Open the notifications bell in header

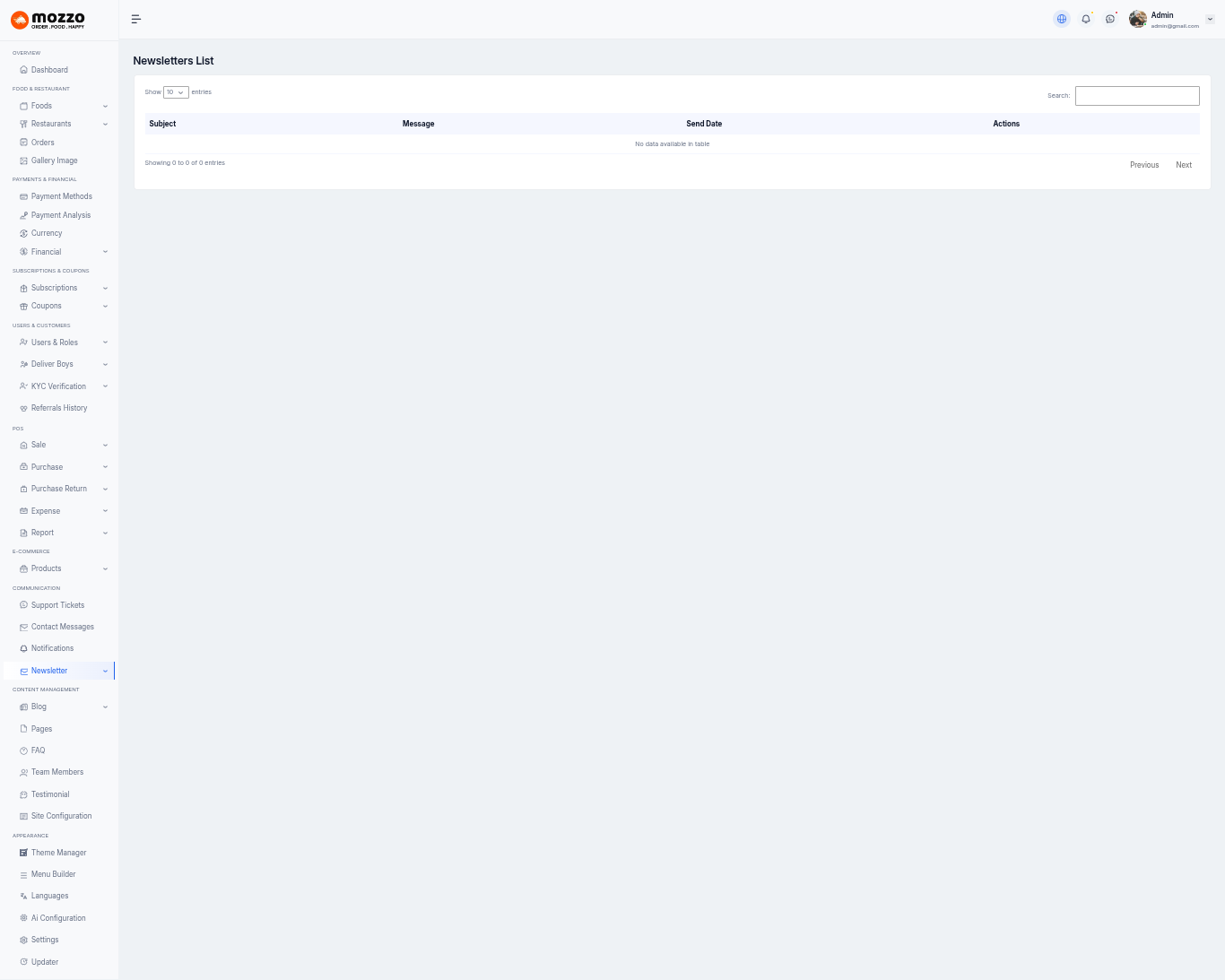click(x=1086, y=19)
